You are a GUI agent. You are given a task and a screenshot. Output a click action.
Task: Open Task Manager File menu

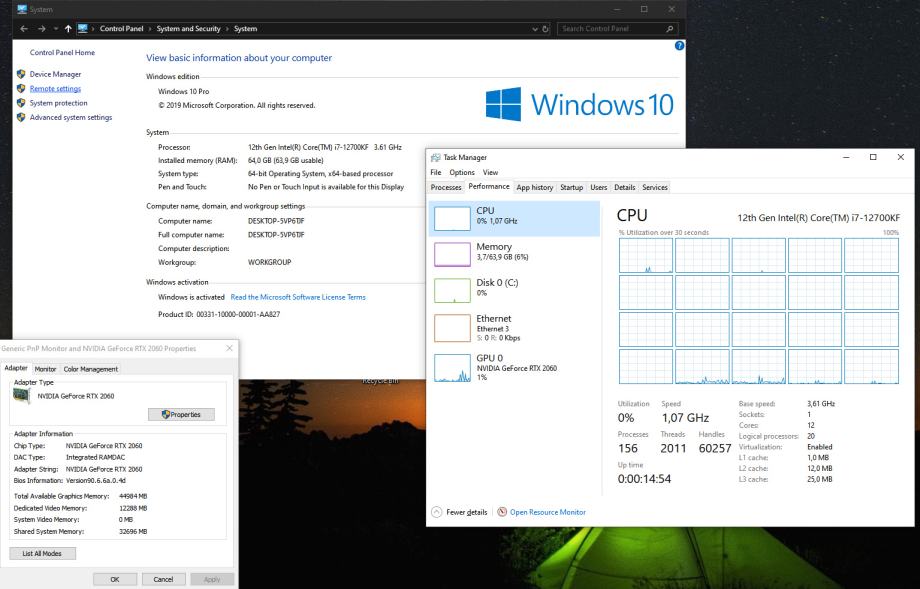[435, 172]
